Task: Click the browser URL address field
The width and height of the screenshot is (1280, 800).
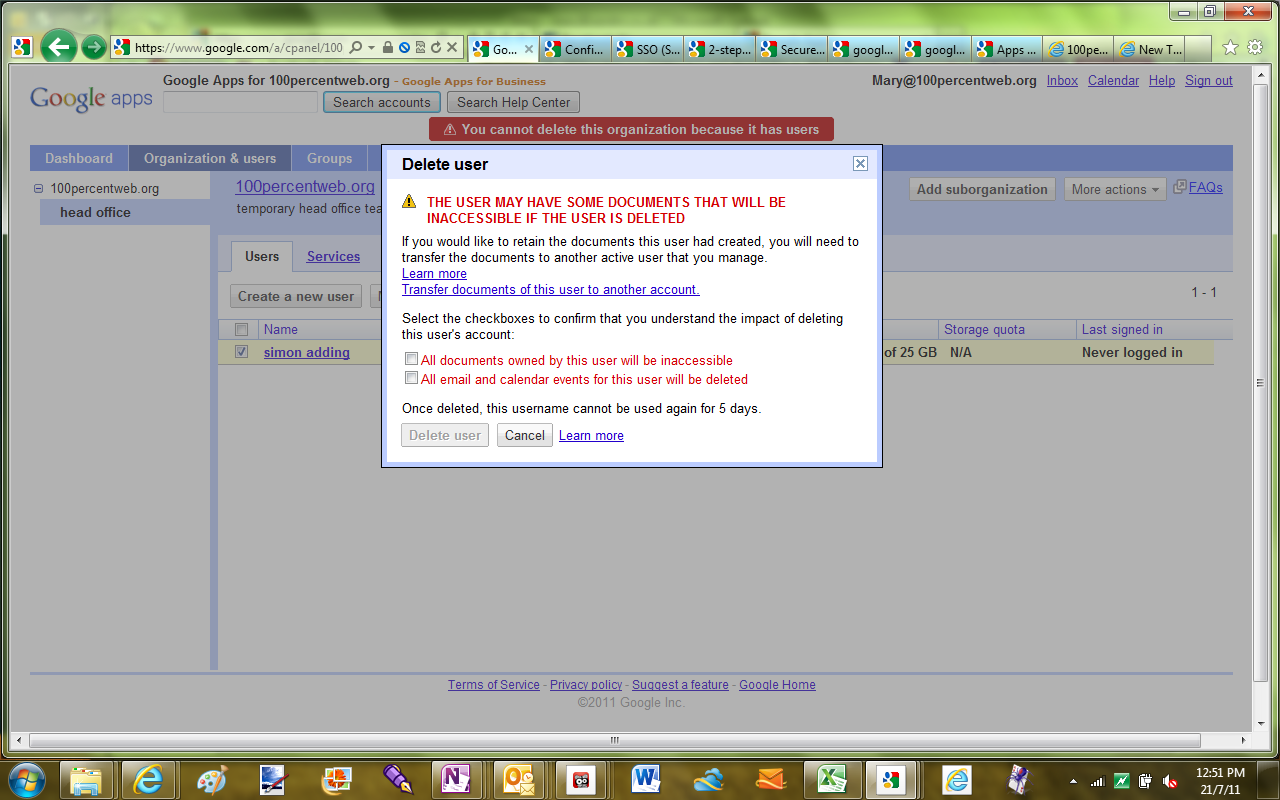Action: pos(238,47)
